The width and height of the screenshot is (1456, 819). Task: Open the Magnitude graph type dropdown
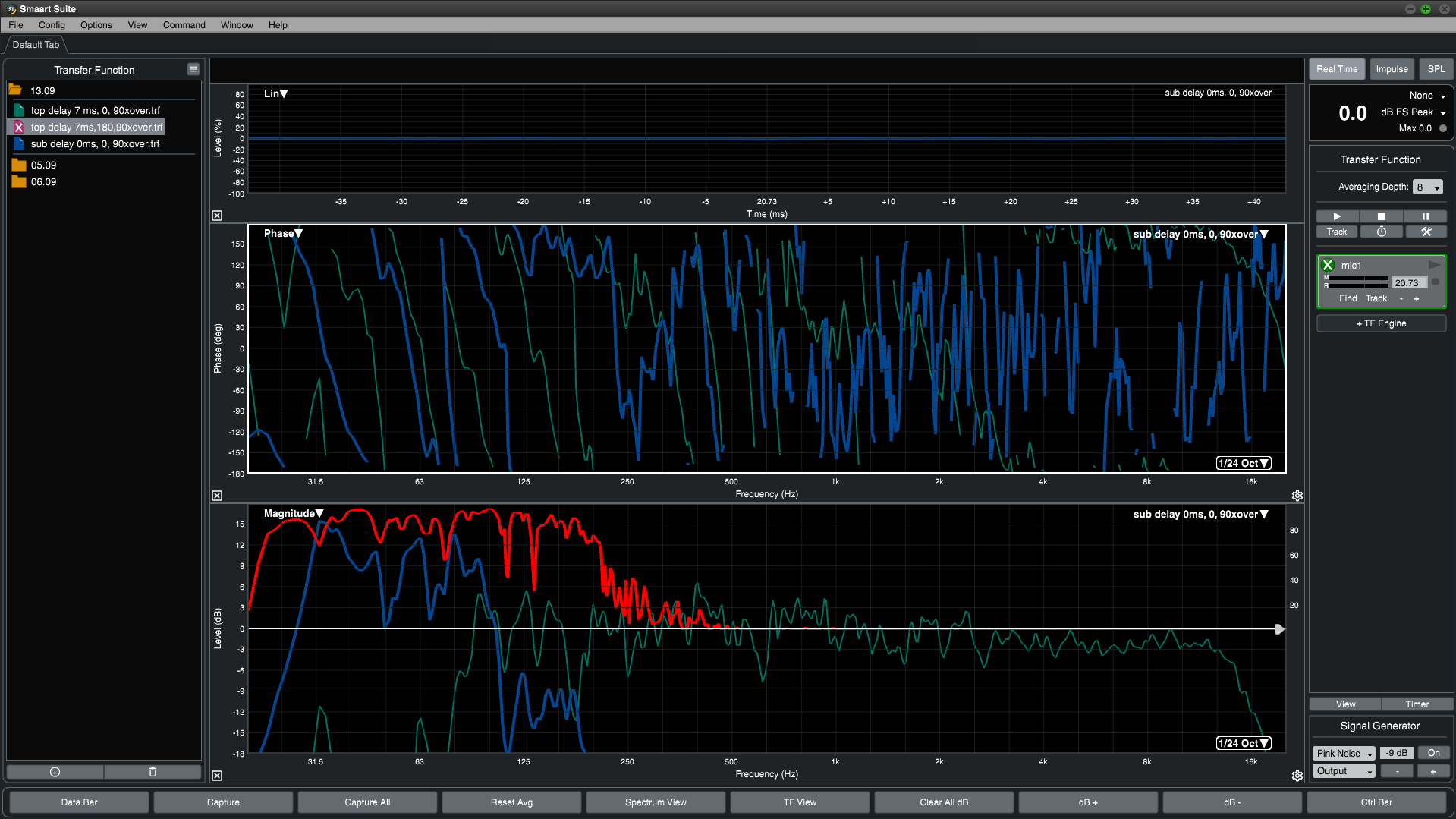click(x=294, y=514)
